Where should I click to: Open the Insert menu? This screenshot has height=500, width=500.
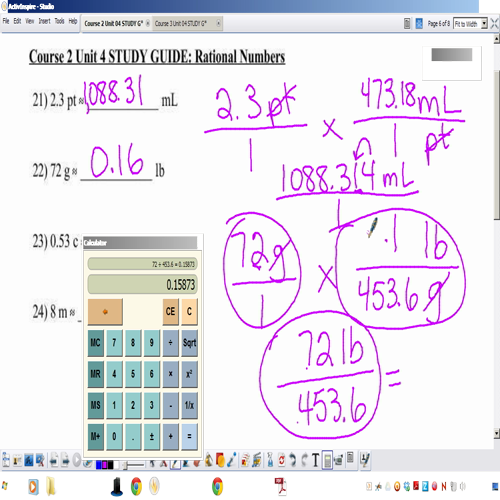(x=44, y=21)
